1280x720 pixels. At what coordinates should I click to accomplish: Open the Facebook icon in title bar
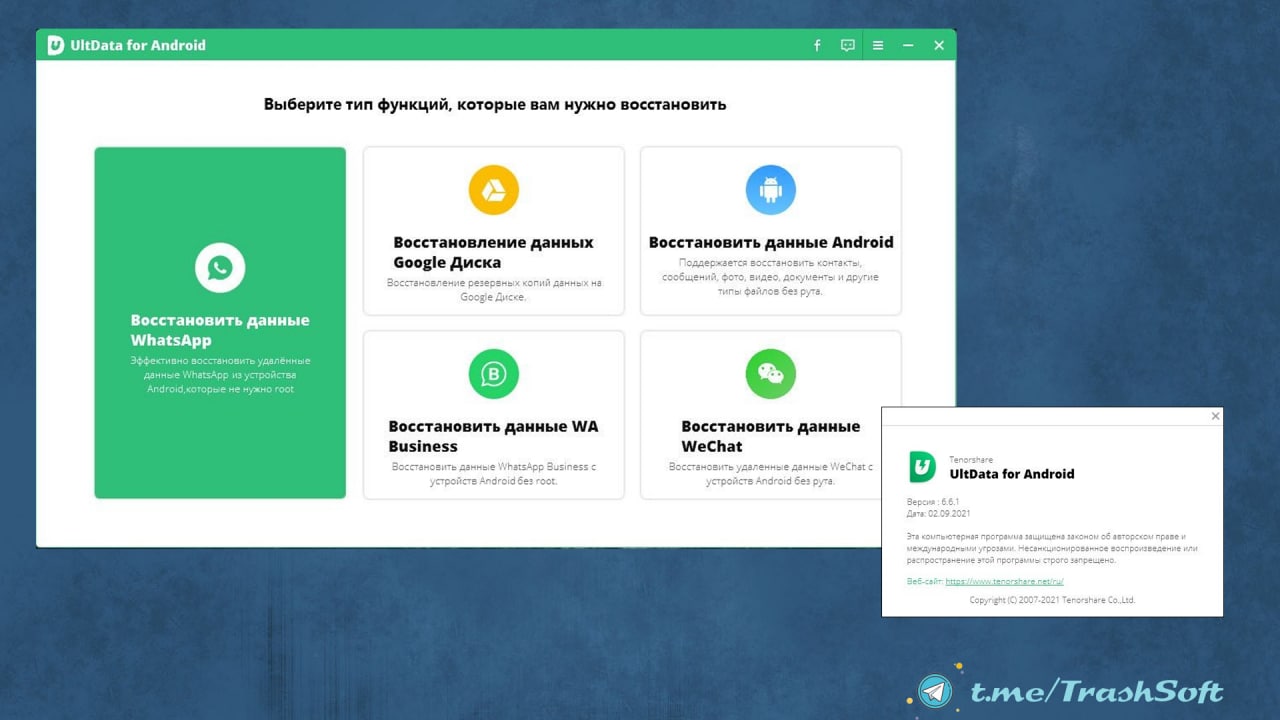pyautogui.click(x=817, y=45)
